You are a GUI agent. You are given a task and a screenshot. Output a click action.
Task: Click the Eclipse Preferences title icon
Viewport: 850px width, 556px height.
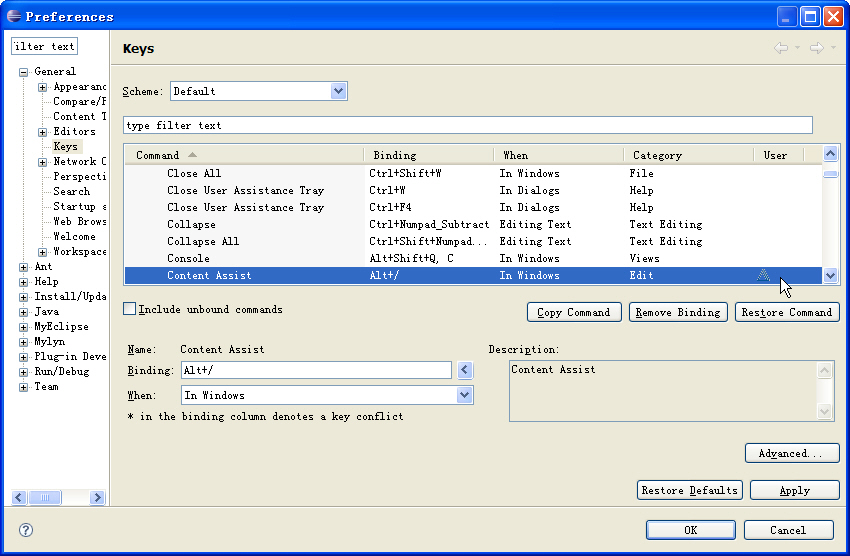[x=14, y=16]
